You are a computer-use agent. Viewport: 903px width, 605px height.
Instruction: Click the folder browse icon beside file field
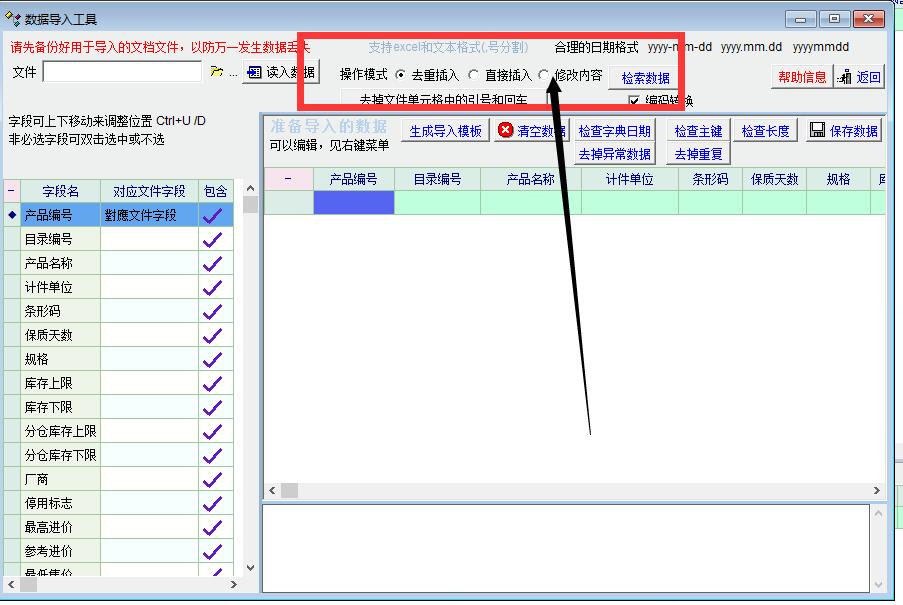point(217,72)
